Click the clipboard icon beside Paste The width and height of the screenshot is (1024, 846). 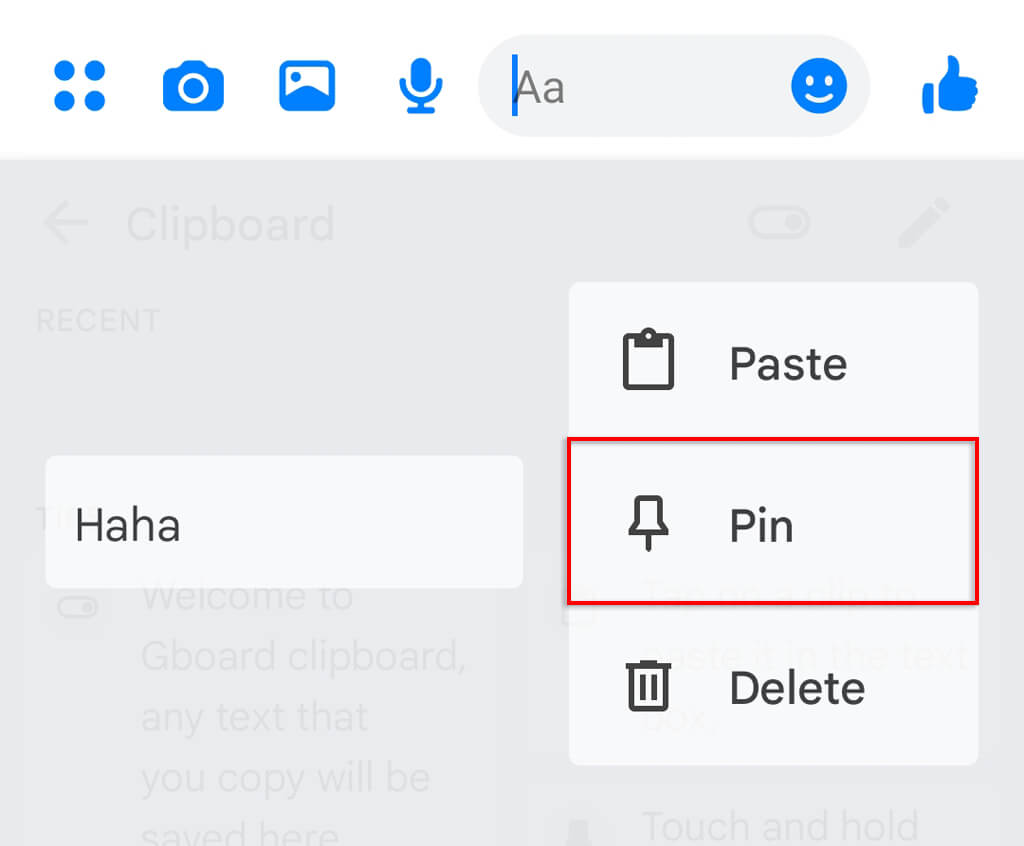648,360
